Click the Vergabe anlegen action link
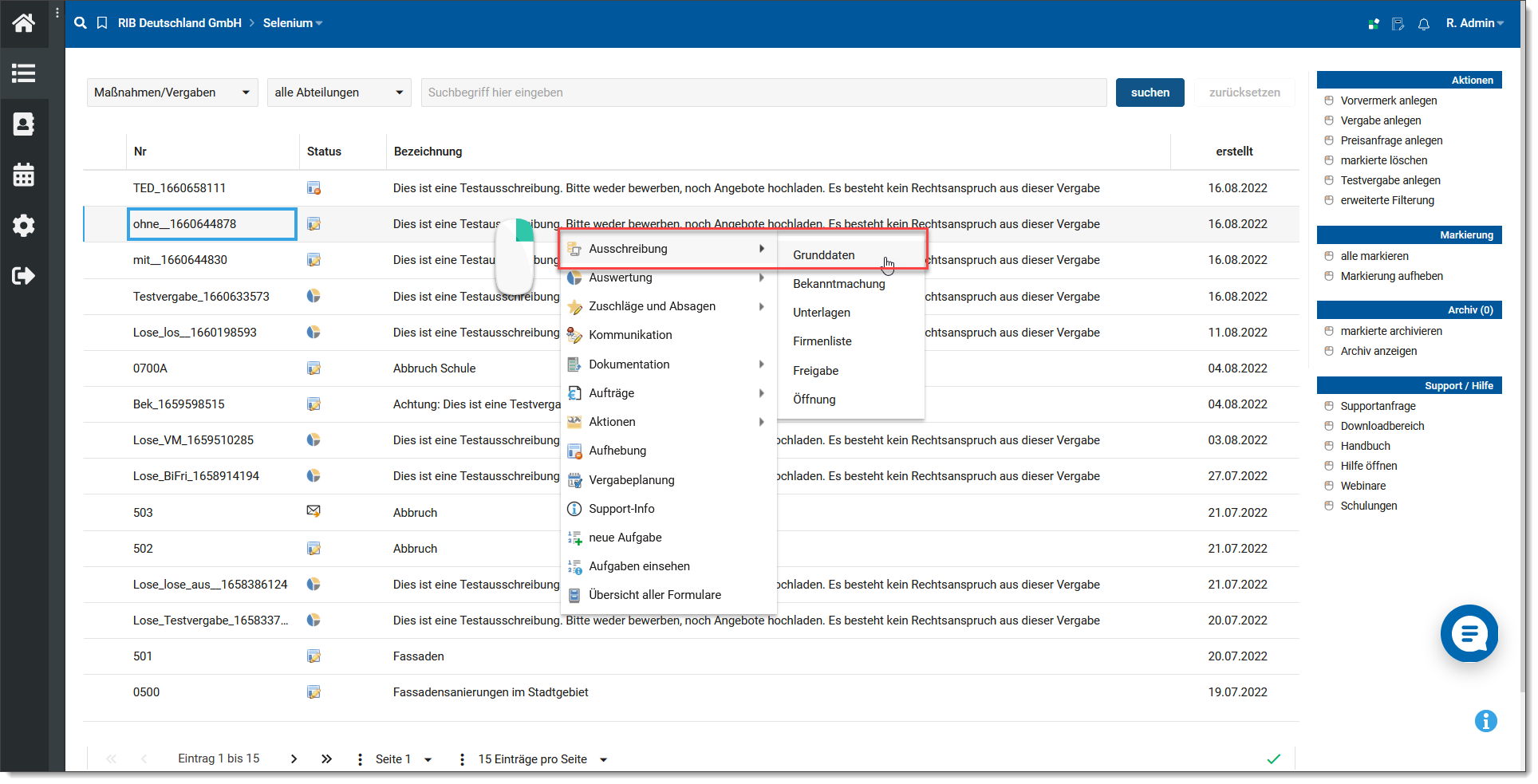Screen dimensions: 1538x784 [x=1380, y=120]
